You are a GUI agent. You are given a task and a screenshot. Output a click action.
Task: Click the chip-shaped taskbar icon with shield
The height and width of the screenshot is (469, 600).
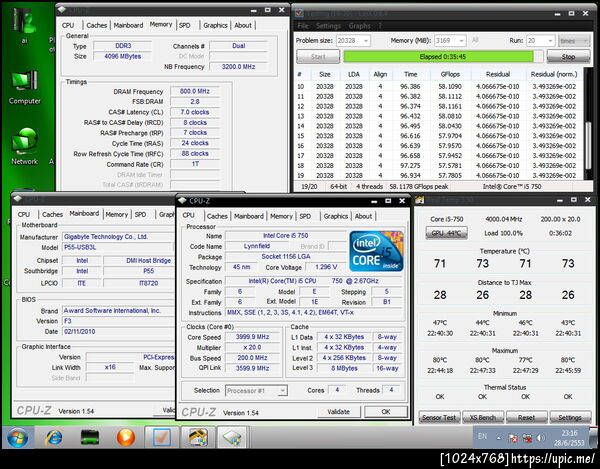pyautogui.click(x=232, y=437)
